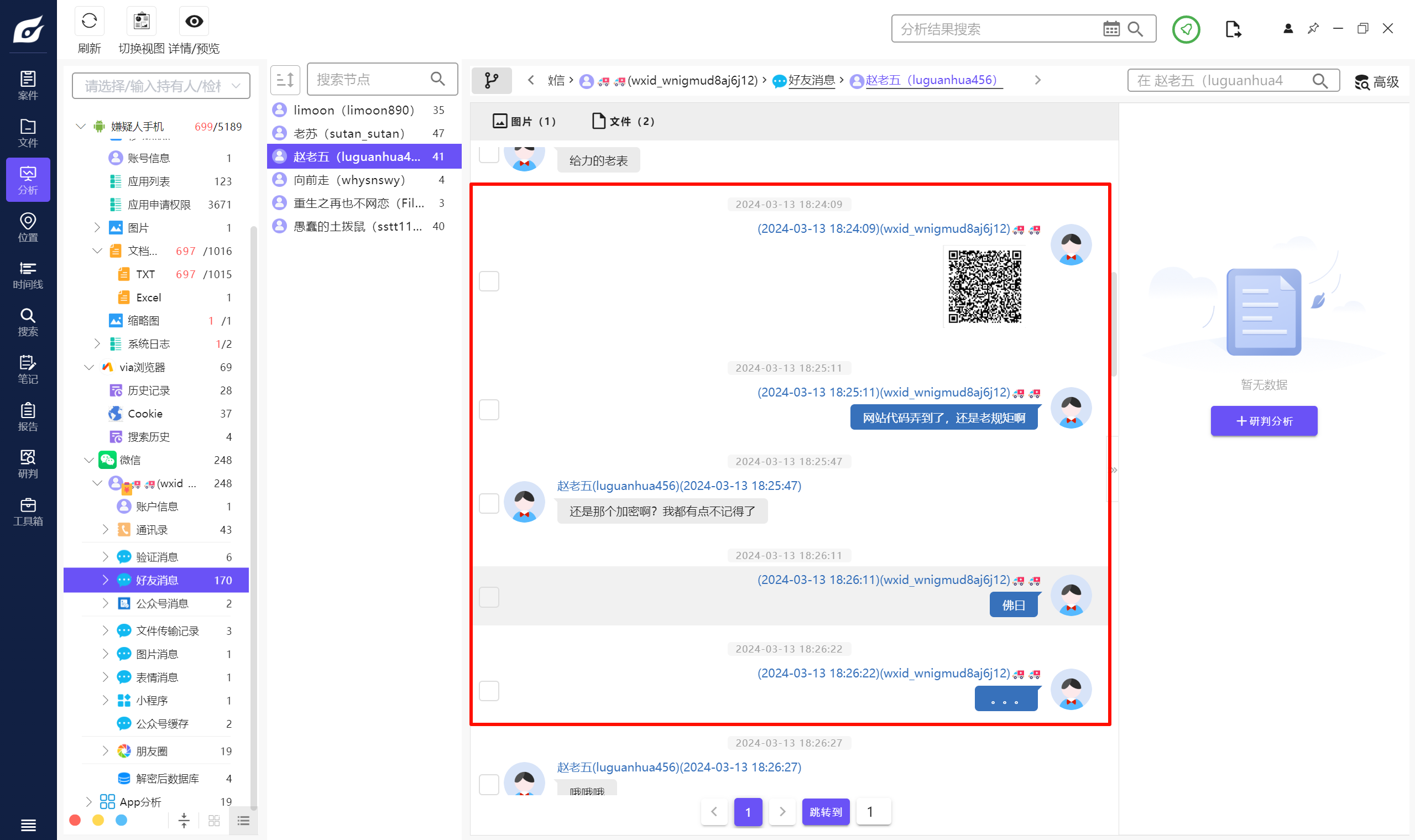This screenshot has width=1415, height=840.
Task: Click the pin window icon
Action: tap(1313, 28)
